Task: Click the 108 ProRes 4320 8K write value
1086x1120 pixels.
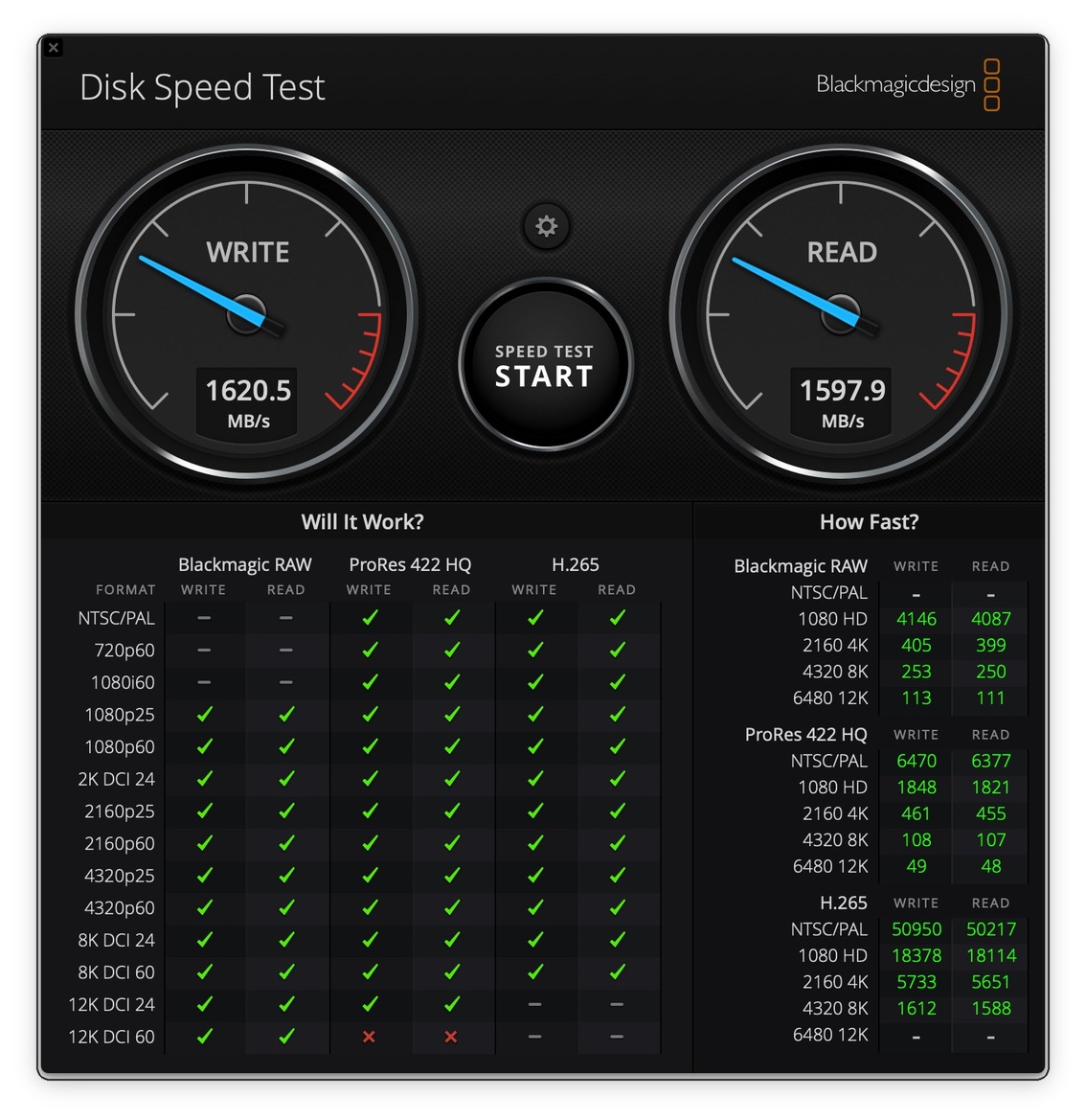Action: coord(916,840)
